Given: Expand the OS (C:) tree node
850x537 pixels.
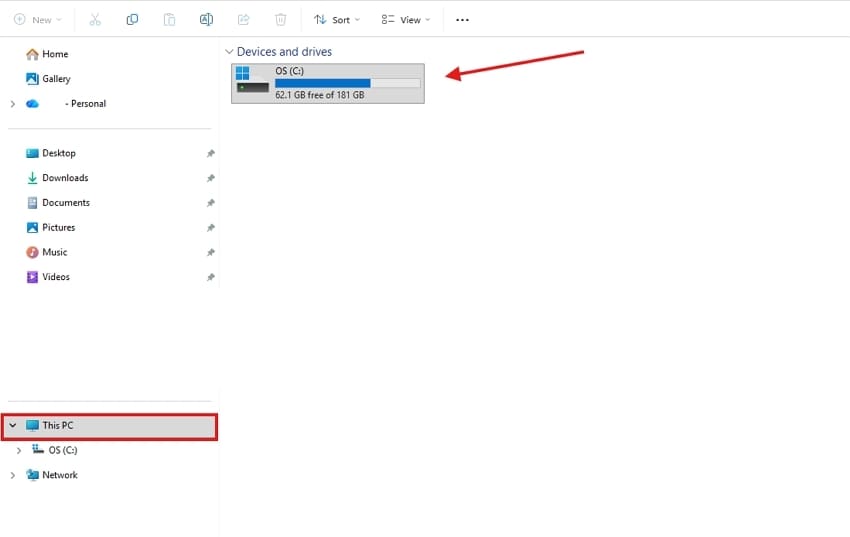Looking at the screenshot, I should tap(18, 450).
